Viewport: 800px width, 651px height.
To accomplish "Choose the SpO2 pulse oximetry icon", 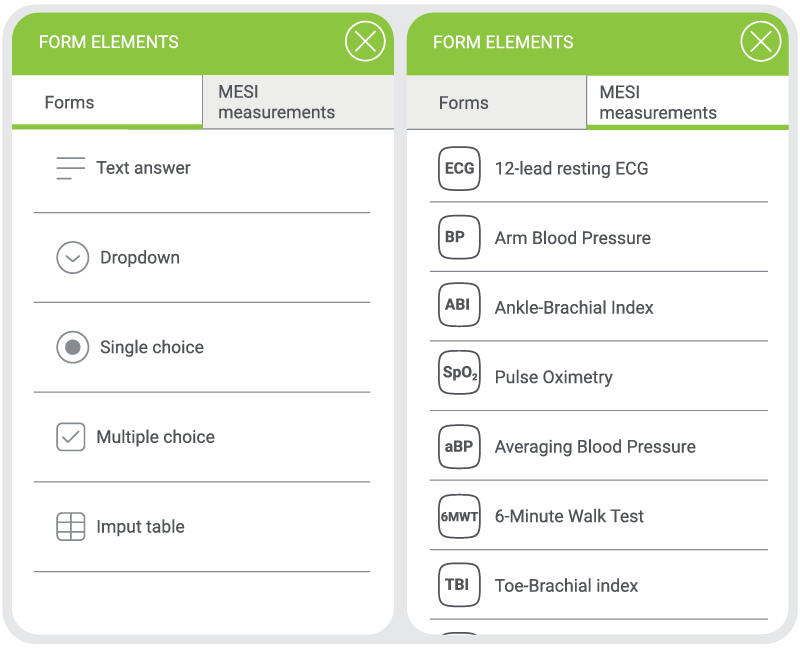I will (x=459, y=376).
